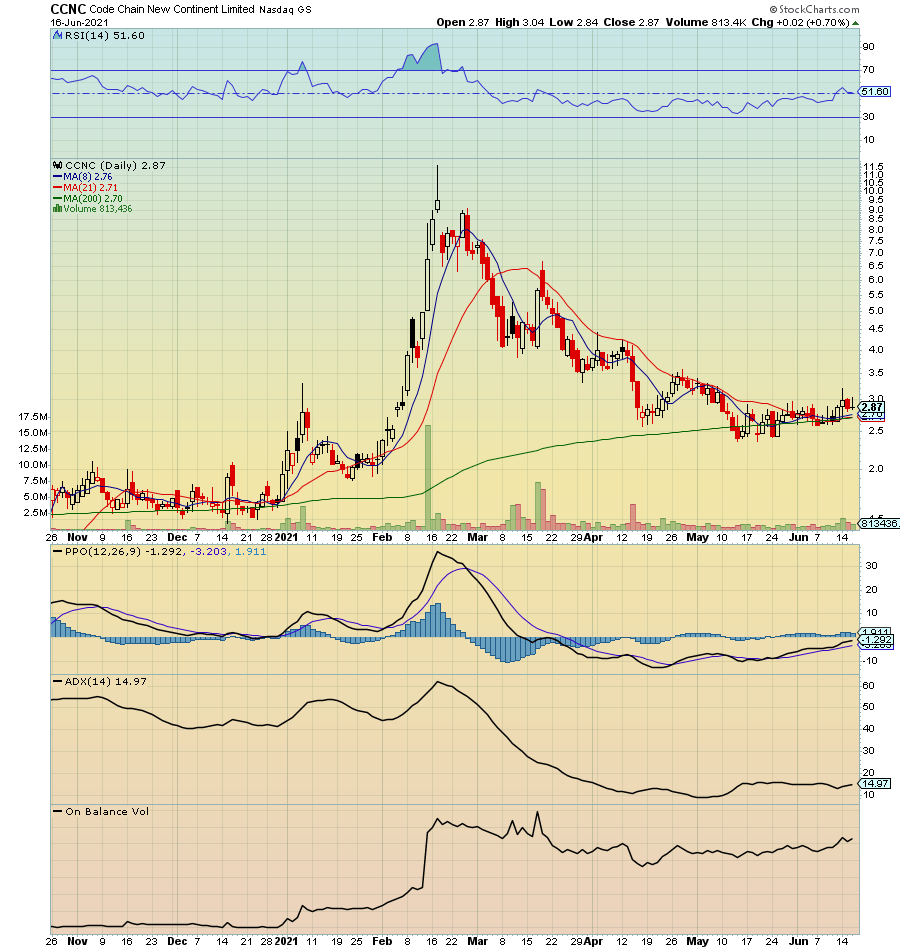Click the Volume 813,436 legend entry
Image resolution: width=900 pixels, height=950 pixels.
coord(98,208)
